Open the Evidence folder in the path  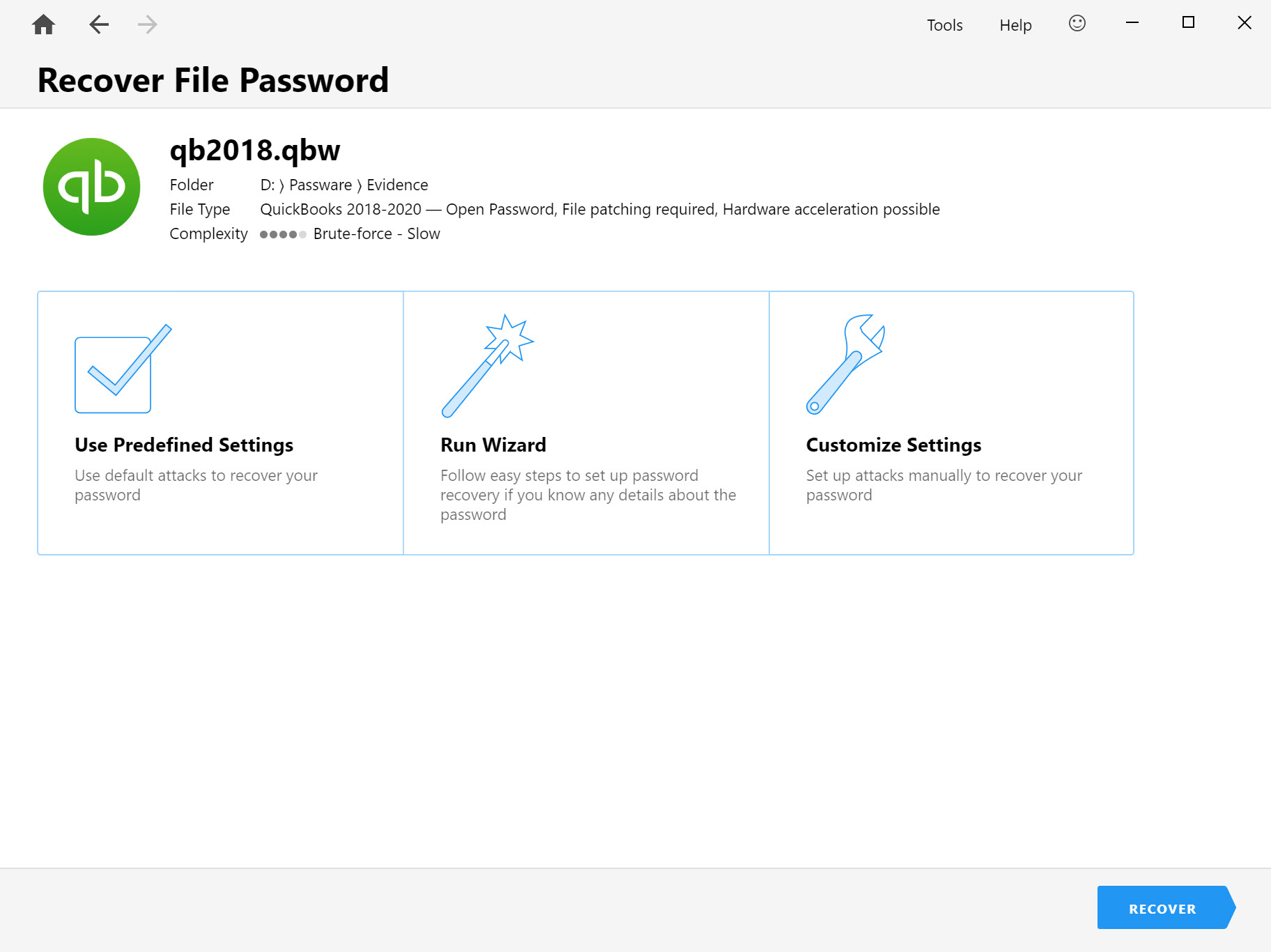click(397, 185)
